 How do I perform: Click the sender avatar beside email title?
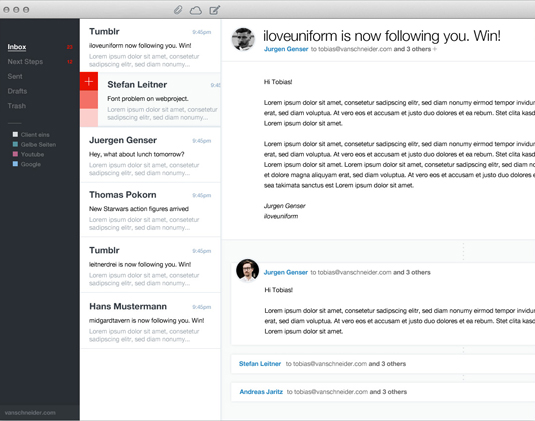click(243, 39)
